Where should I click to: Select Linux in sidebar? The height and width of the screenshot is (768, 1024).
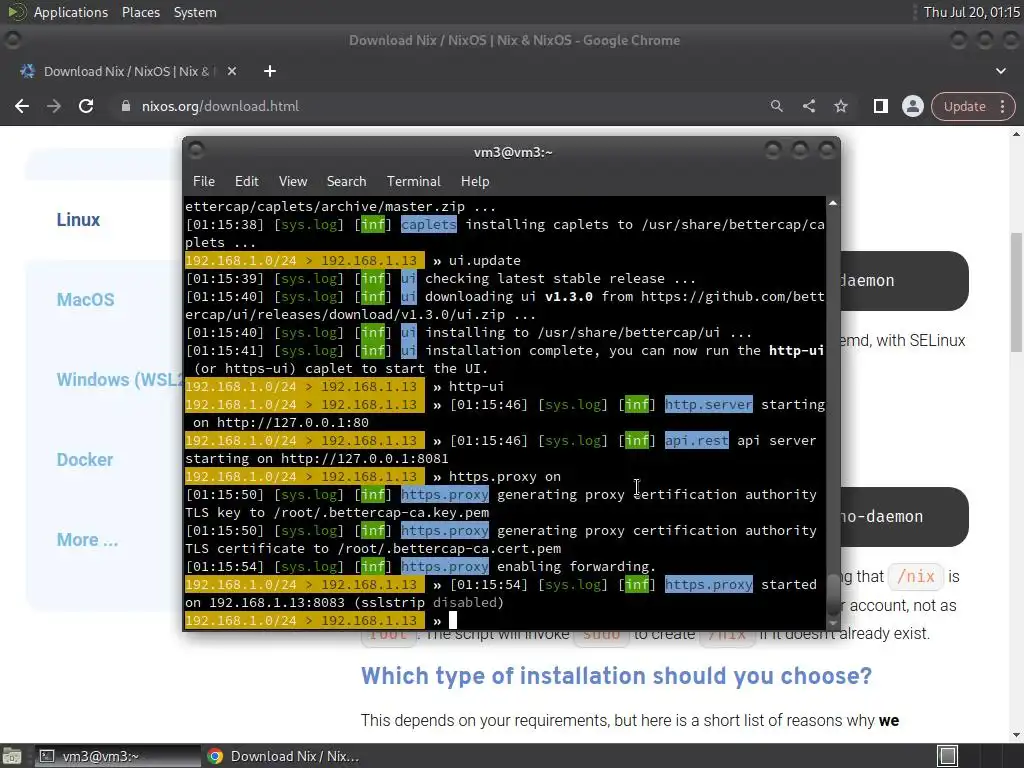pyautogui.click(x=78, y=219)
